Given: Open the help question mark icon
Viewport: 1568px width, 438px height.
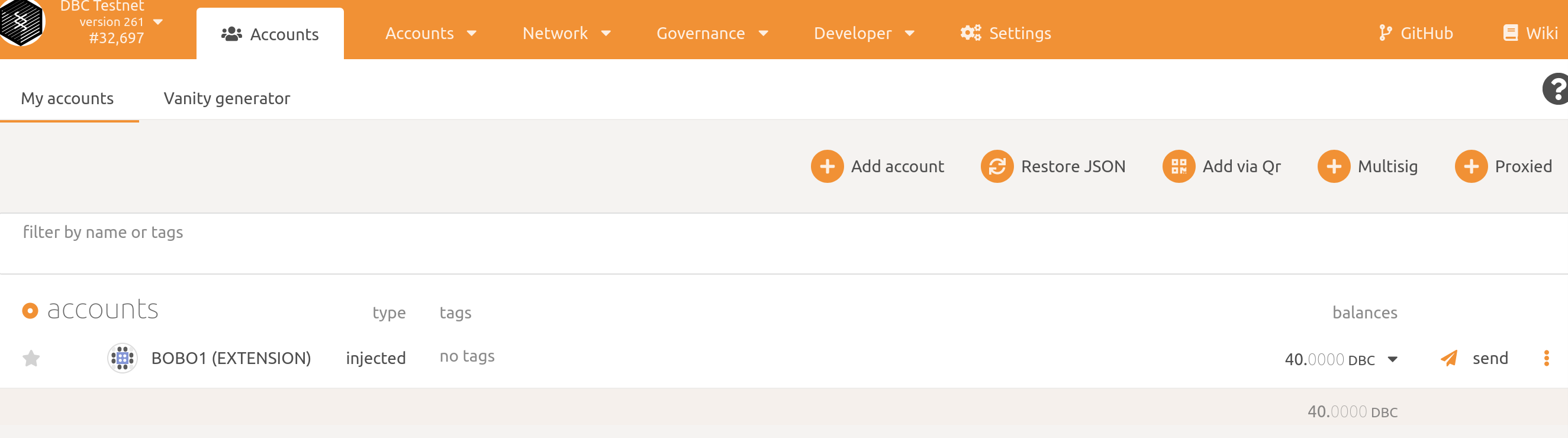Looking at the screenshot, I should pyautogui.click(x=1556, y=89).
